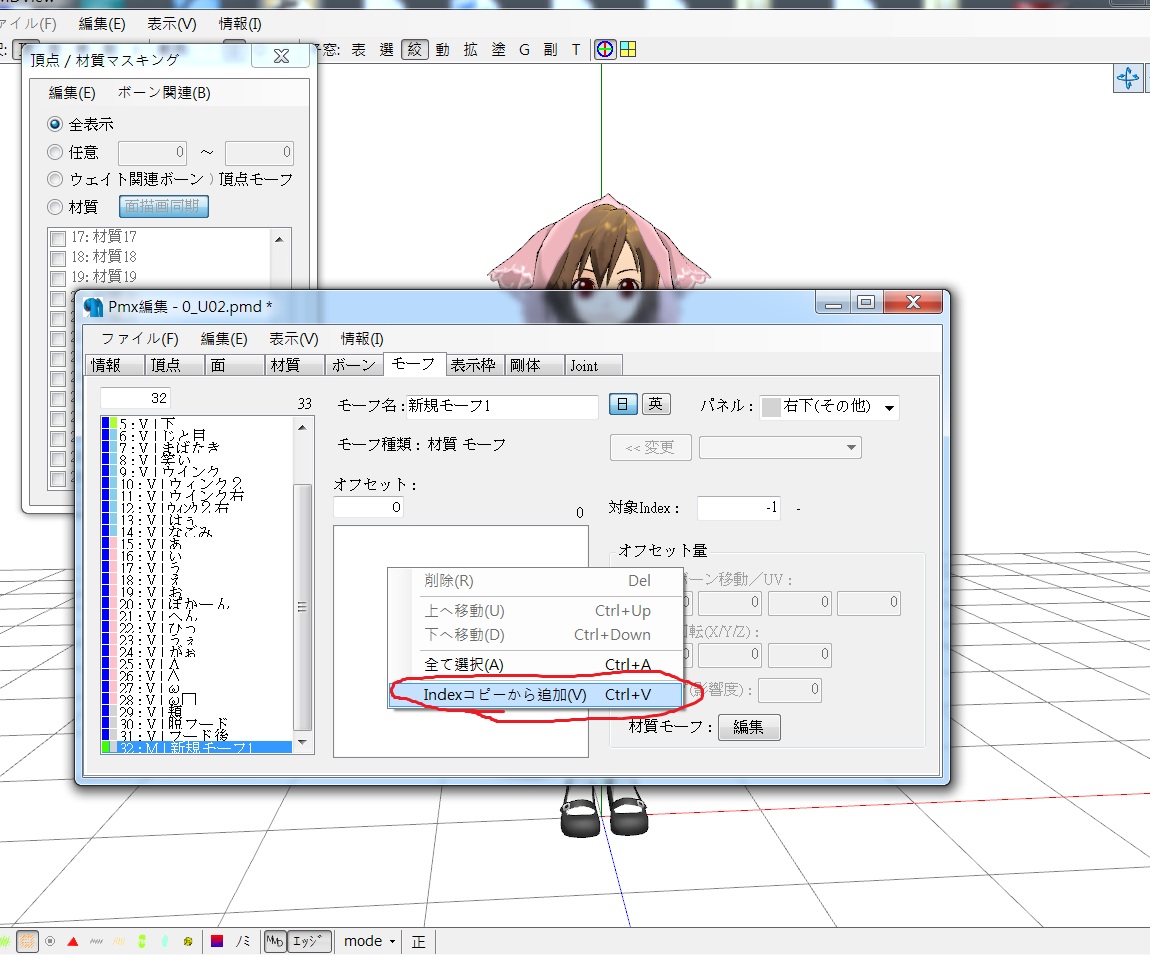1150x957 pixels.
Task: Click the blue move-arrows icon at top right
Action: 1127,78
